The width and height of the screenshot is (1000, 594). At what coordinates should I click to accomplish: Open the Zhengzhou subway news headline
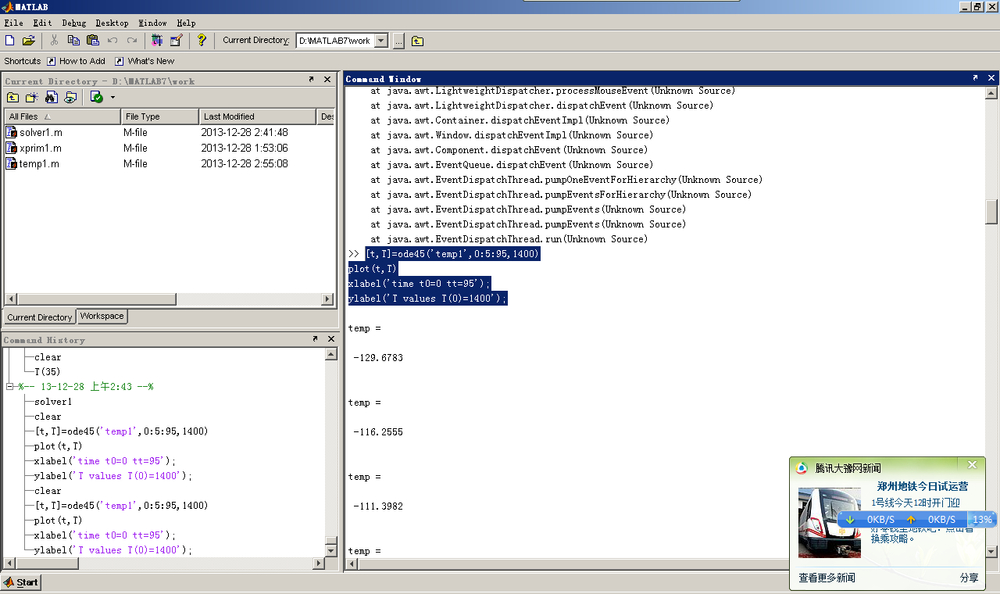[922, 486]
